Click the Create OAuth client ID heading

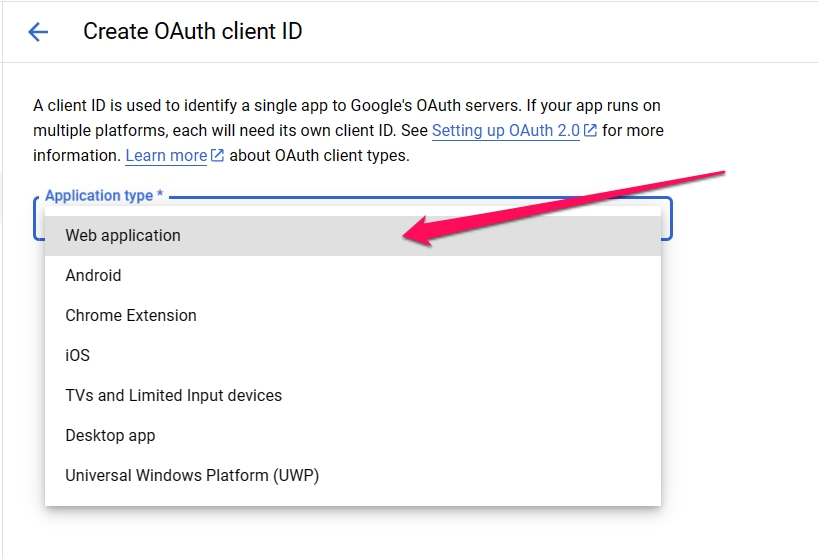click(193, 31)
